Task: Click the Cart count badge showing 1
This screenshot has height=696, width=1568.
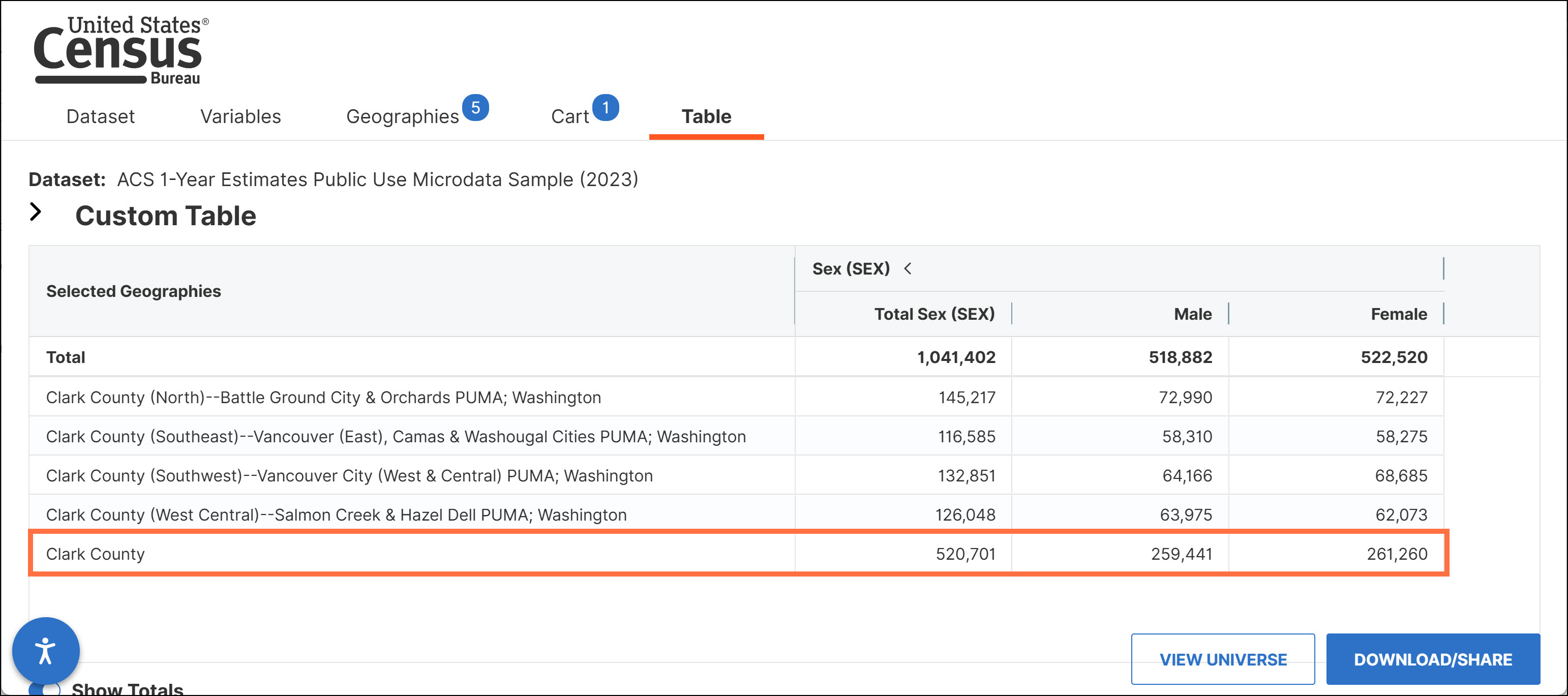Action: tap(605, 108)
